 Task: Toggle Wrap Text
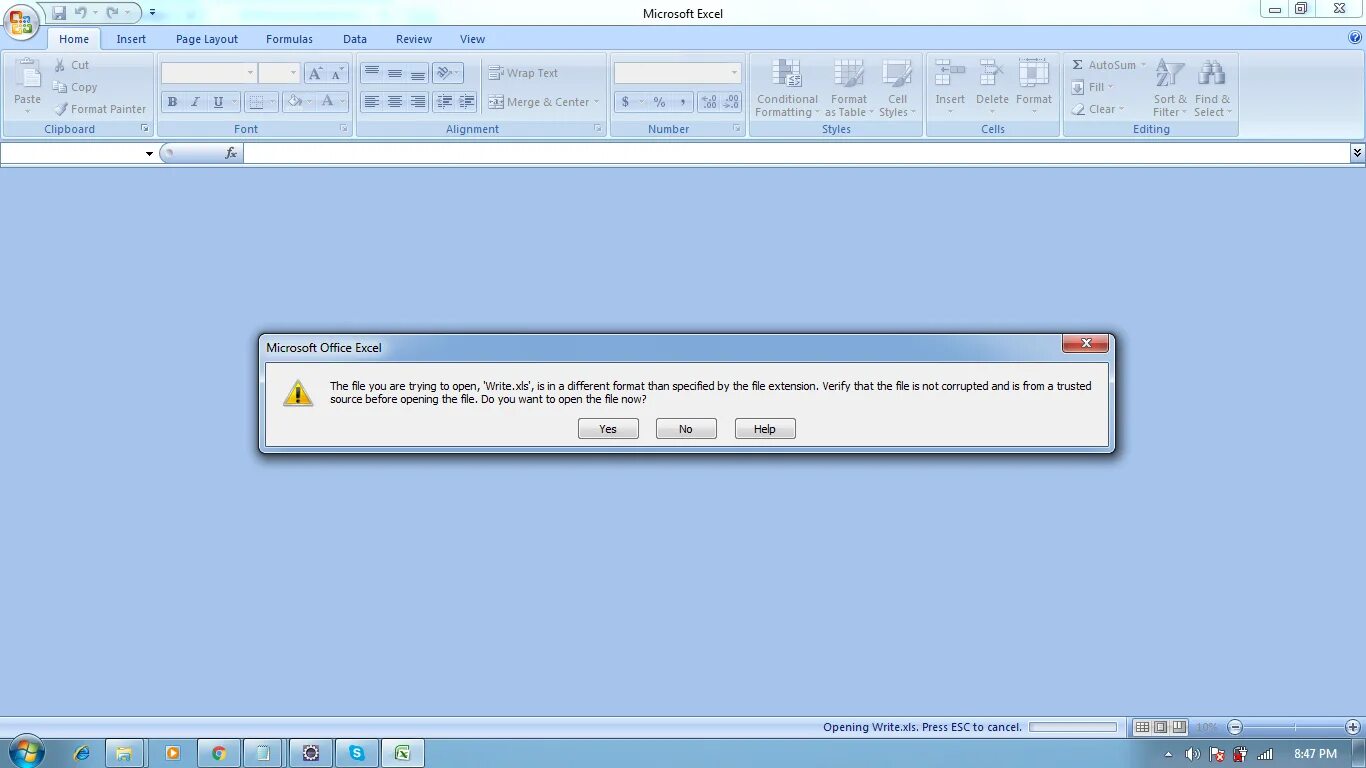click(x=523, y=73)
